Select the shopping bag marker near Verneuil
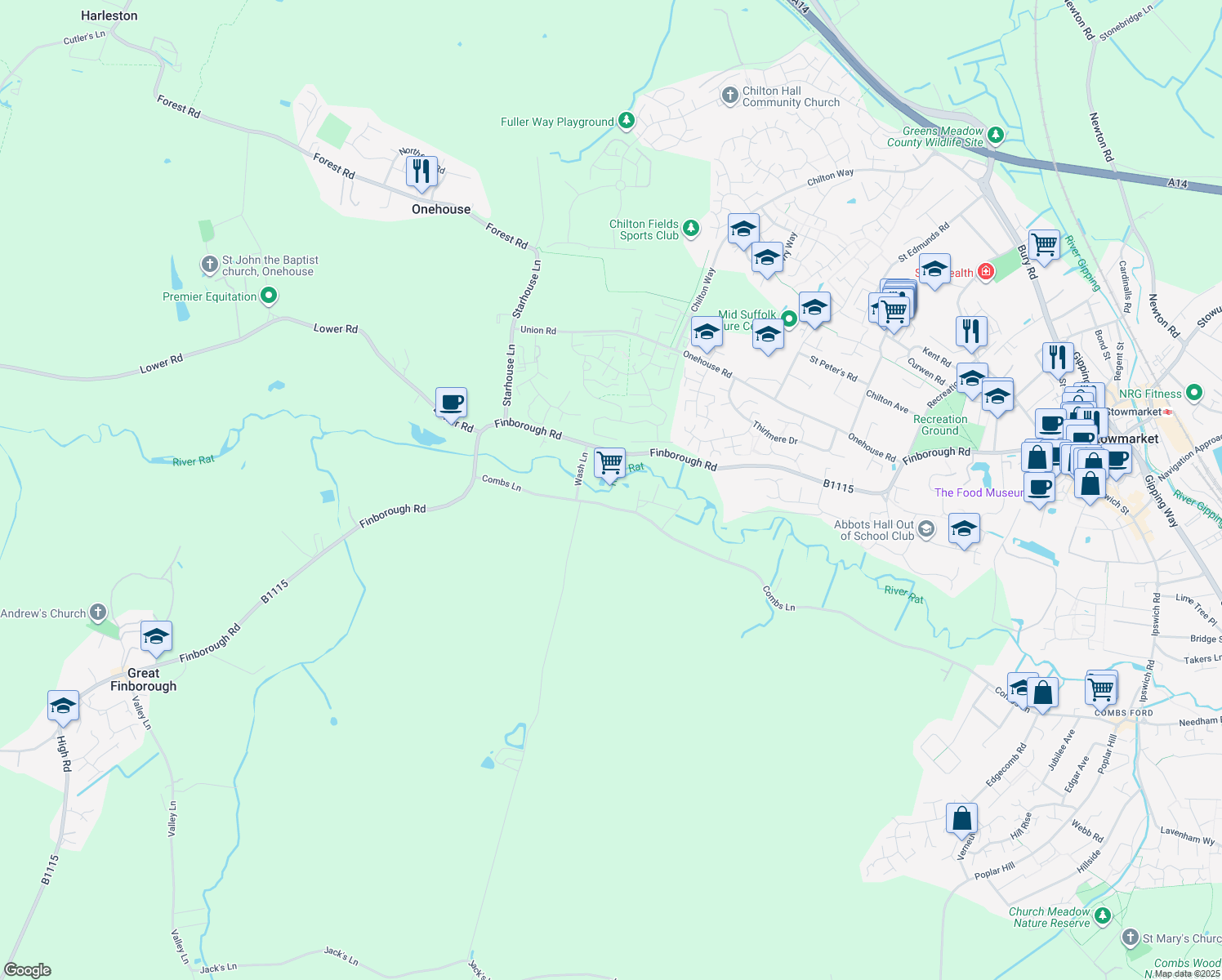Viewport: 1222px width, 980px height. [x=962, y=819]
